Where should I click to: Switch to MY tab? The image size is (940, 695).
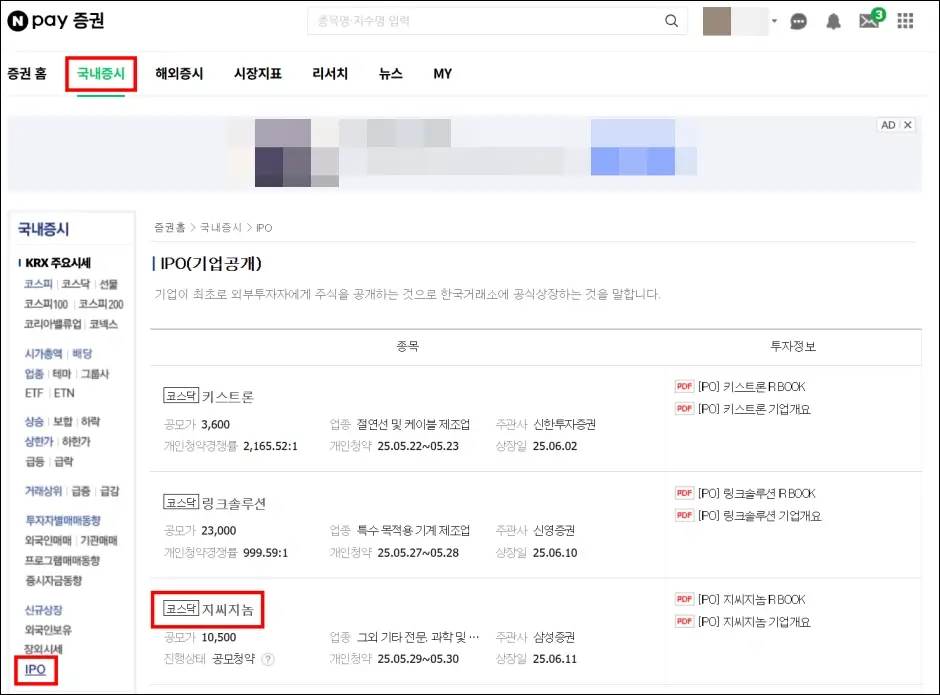pyautogui.click(x=442, y=74)
